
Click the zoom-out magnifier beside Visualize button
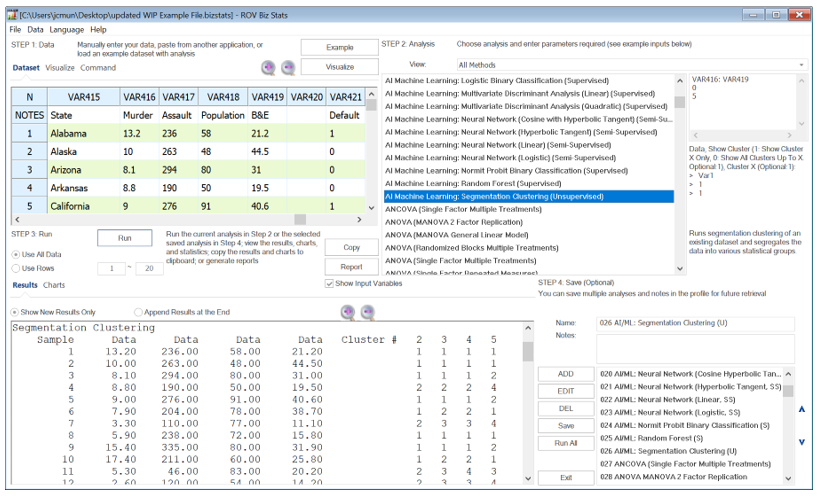tap(288, 67)
